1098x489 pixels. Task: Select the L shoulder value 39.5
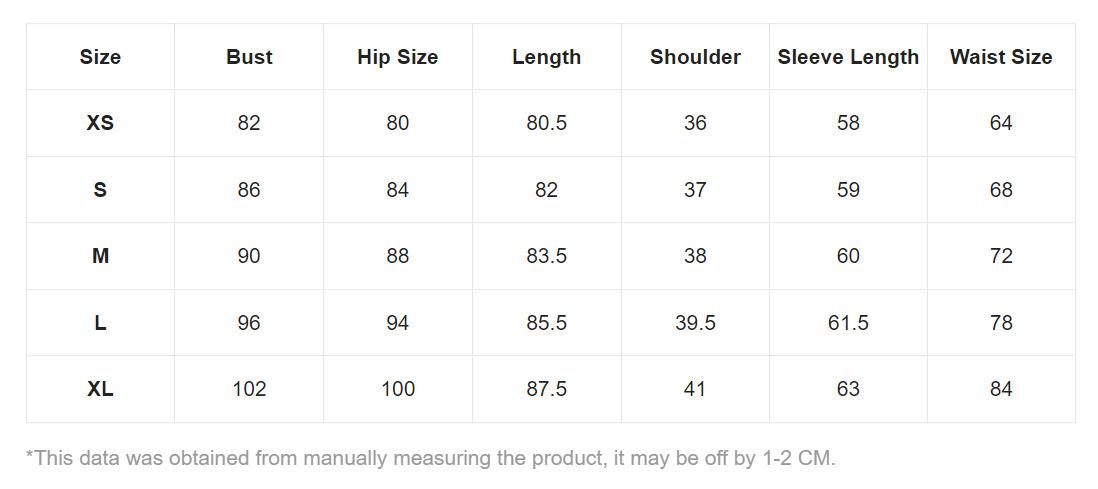point(695,323)
